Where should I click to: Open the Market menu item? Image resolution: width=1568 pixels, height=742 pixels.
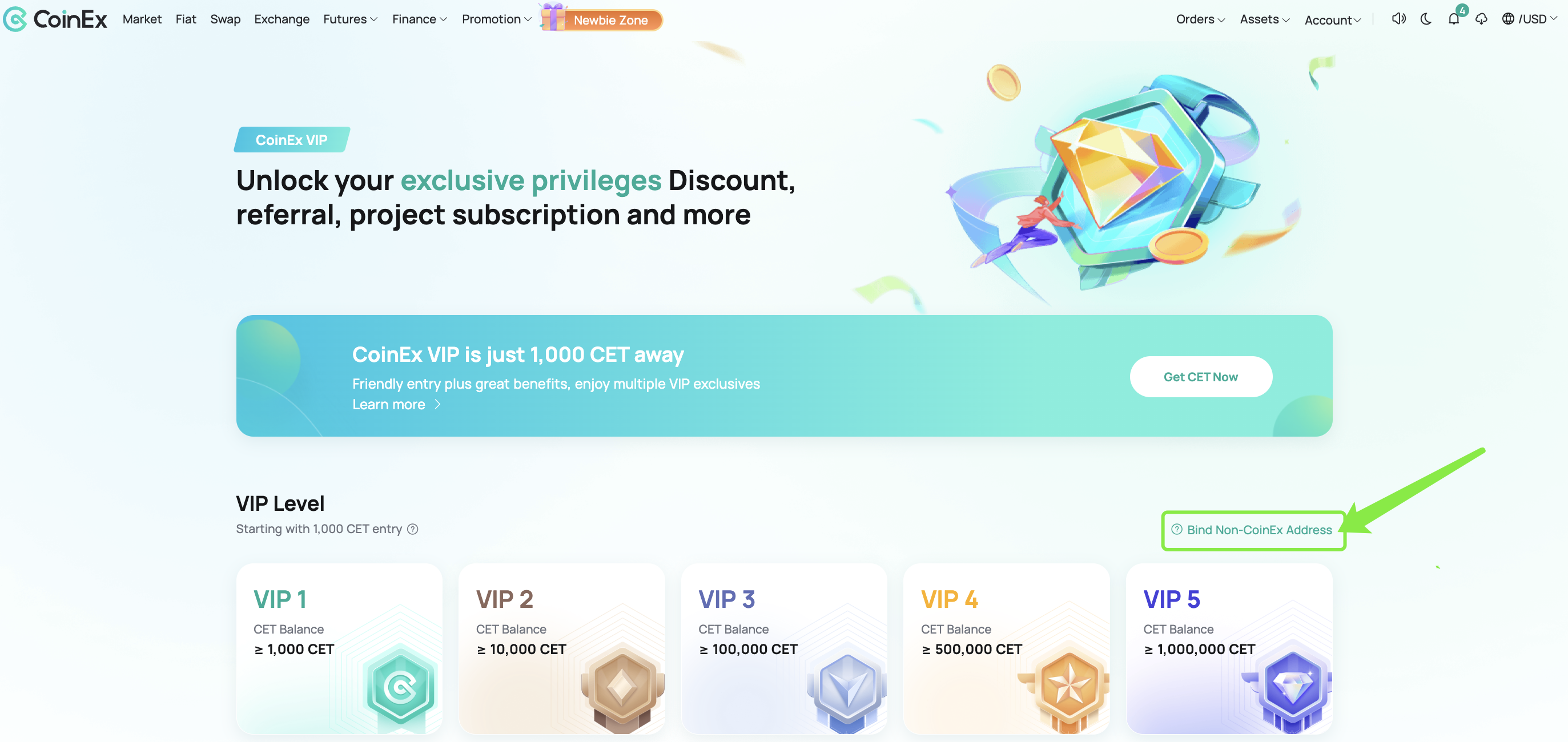[142, 19]
